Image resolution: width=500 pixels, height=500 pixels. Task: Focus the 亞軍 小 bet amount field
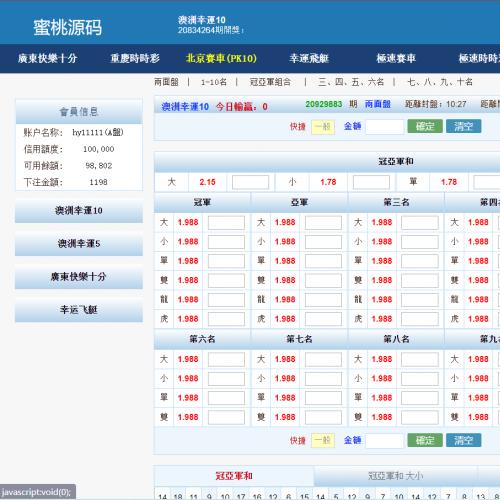(x=323, y=242)
